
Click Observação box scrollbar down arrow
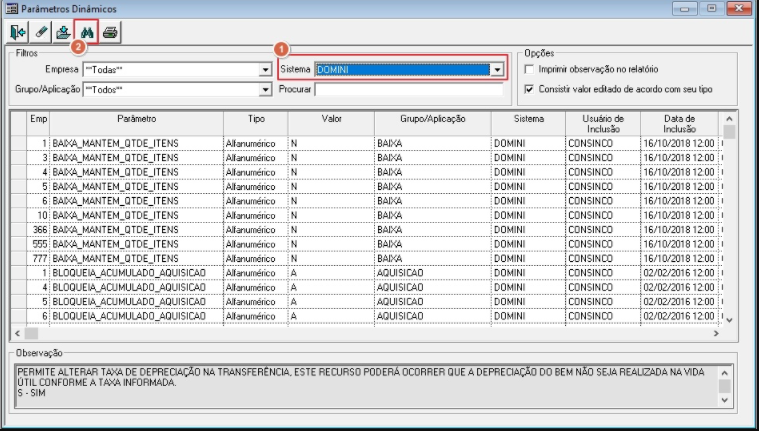[724, 400]
